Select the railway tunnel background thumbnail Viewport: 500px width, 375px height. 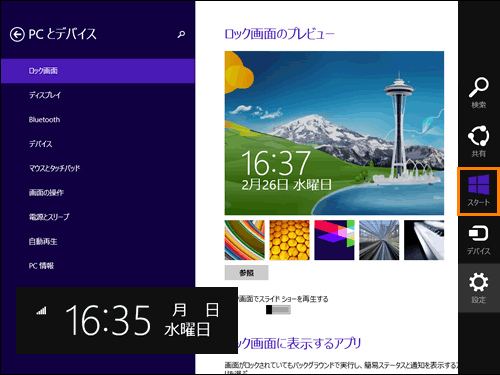click(x=379, y=240)
